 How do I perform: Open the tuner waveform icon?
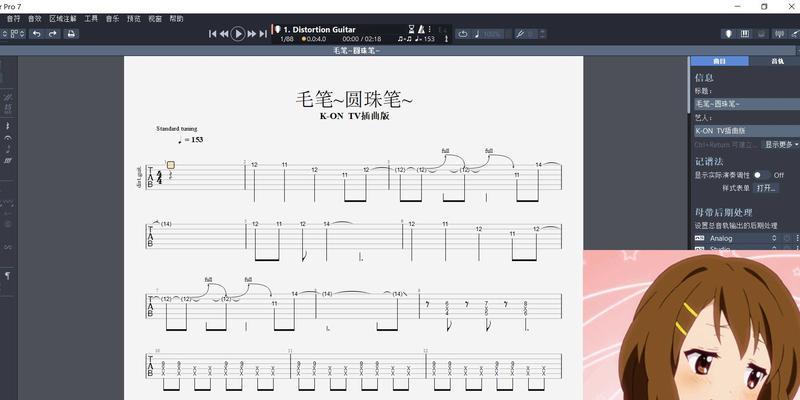(x=779, y=34)
